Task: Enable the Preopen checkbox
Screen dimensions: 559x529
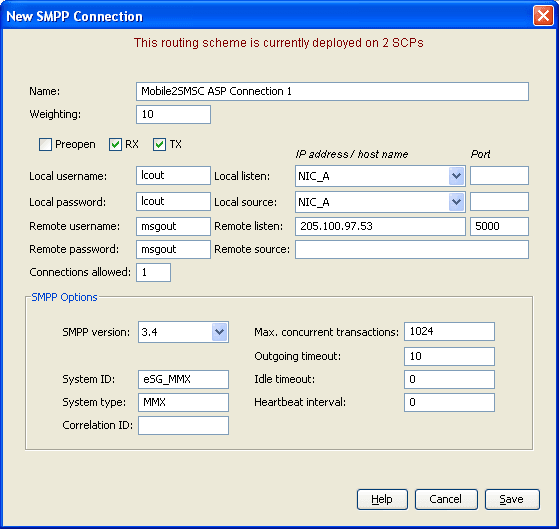Action: click(x=45, y=144)
